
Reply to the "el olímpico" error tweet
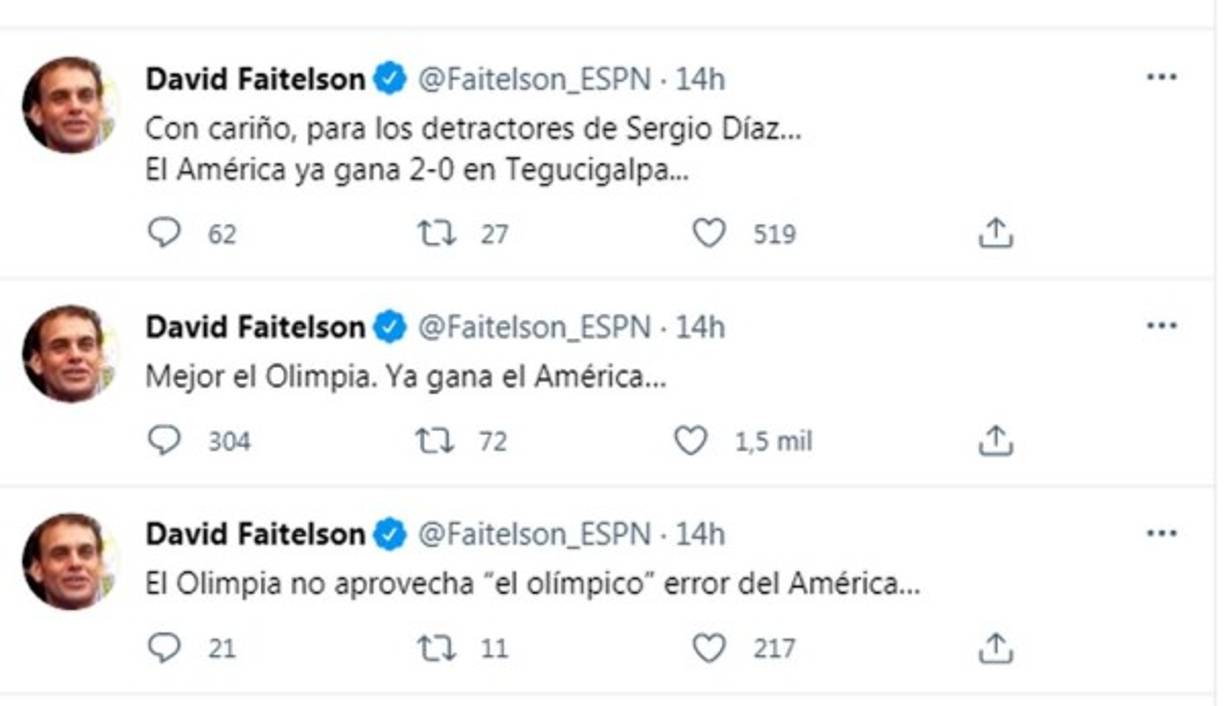pos(164,648)
